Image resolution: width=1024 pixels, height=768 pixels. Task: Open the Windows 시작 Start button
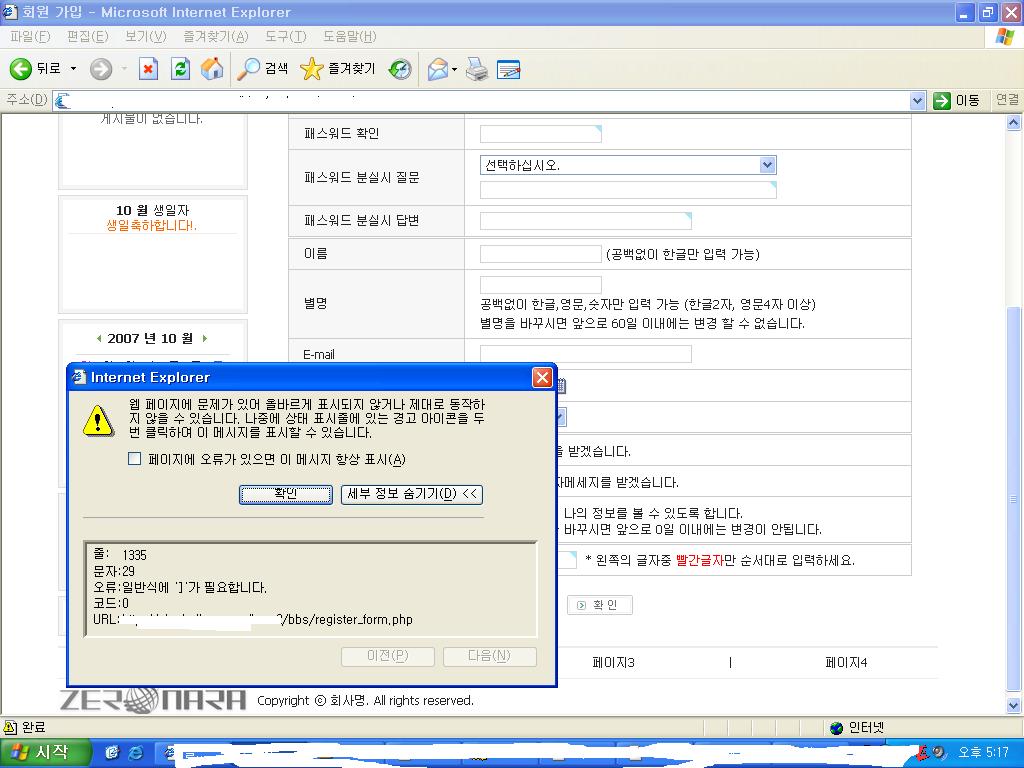(46, 753)
